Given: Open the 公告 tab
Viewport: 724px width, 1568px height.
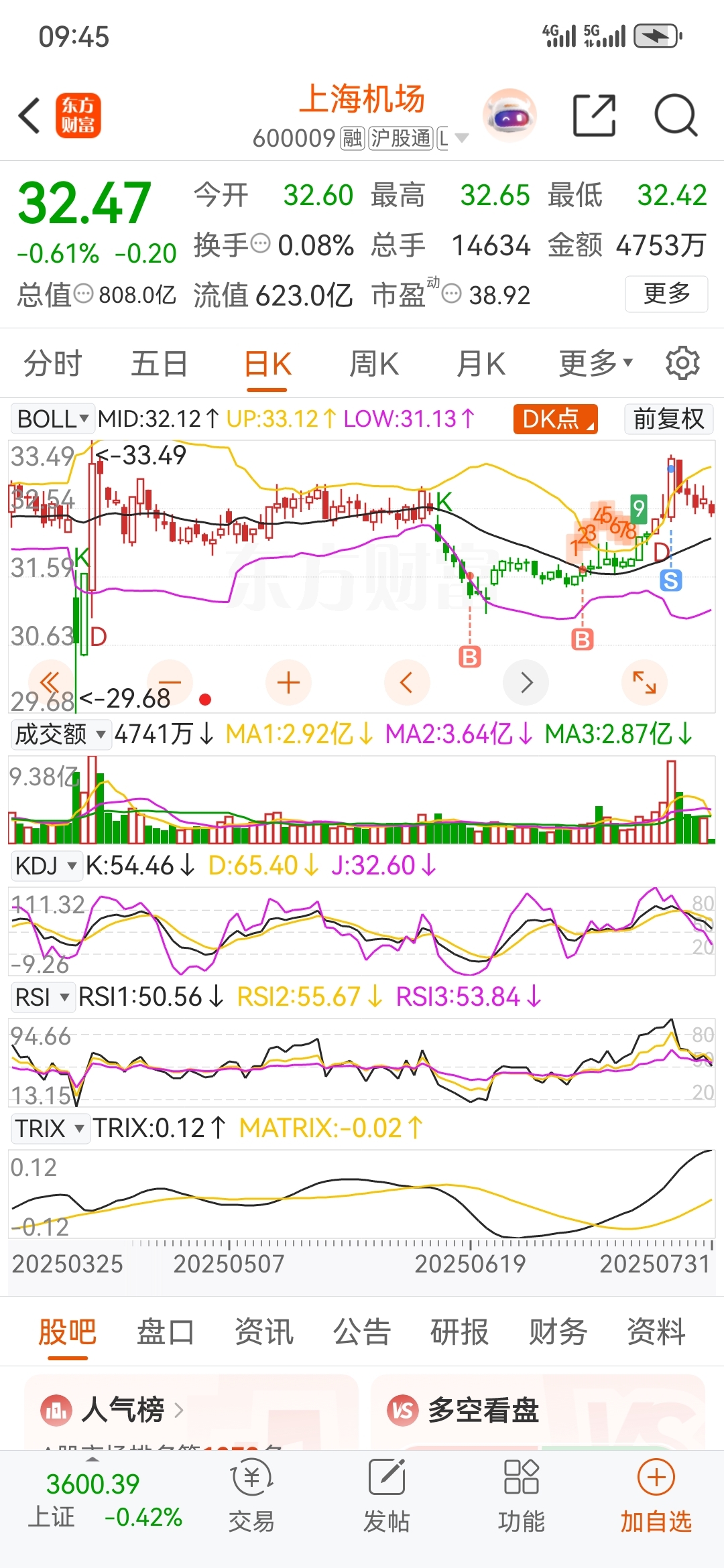Looking at the screenshot, I should pos(362,1332).
